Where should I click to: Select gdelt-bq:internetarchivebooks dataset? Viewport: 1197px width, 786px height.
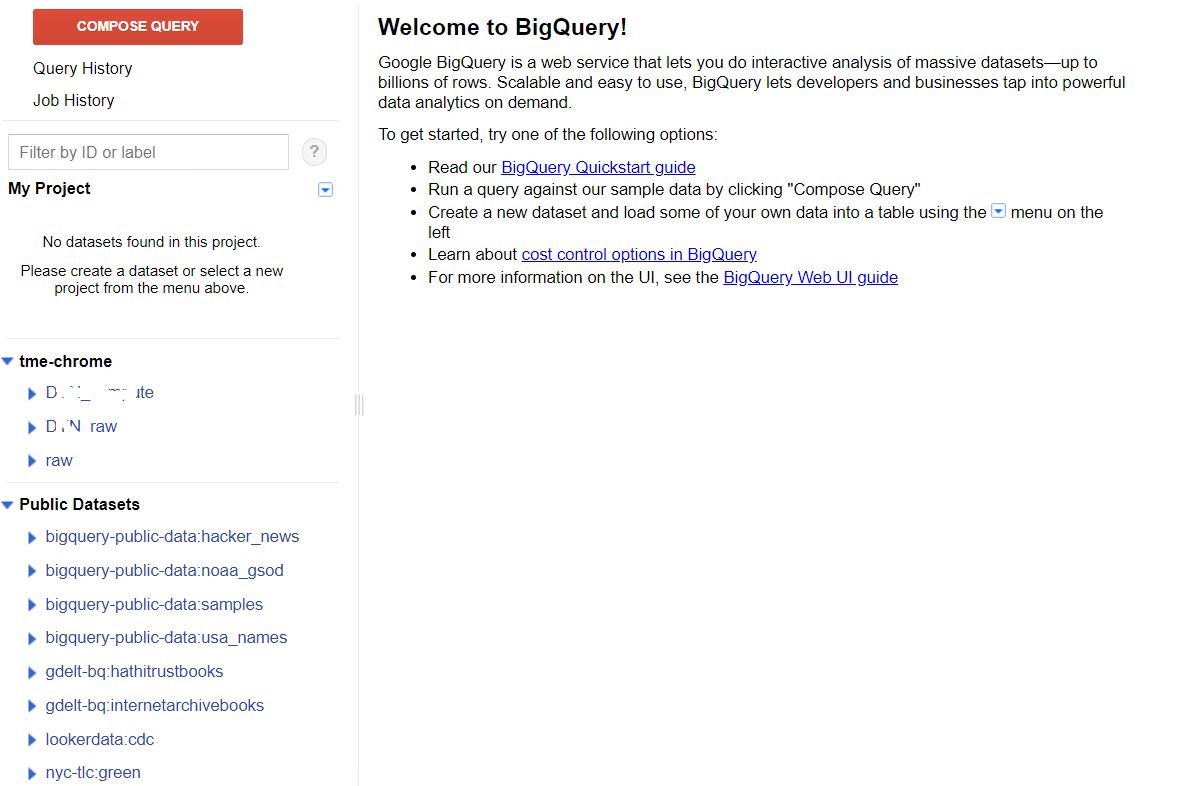click(155, 705)
